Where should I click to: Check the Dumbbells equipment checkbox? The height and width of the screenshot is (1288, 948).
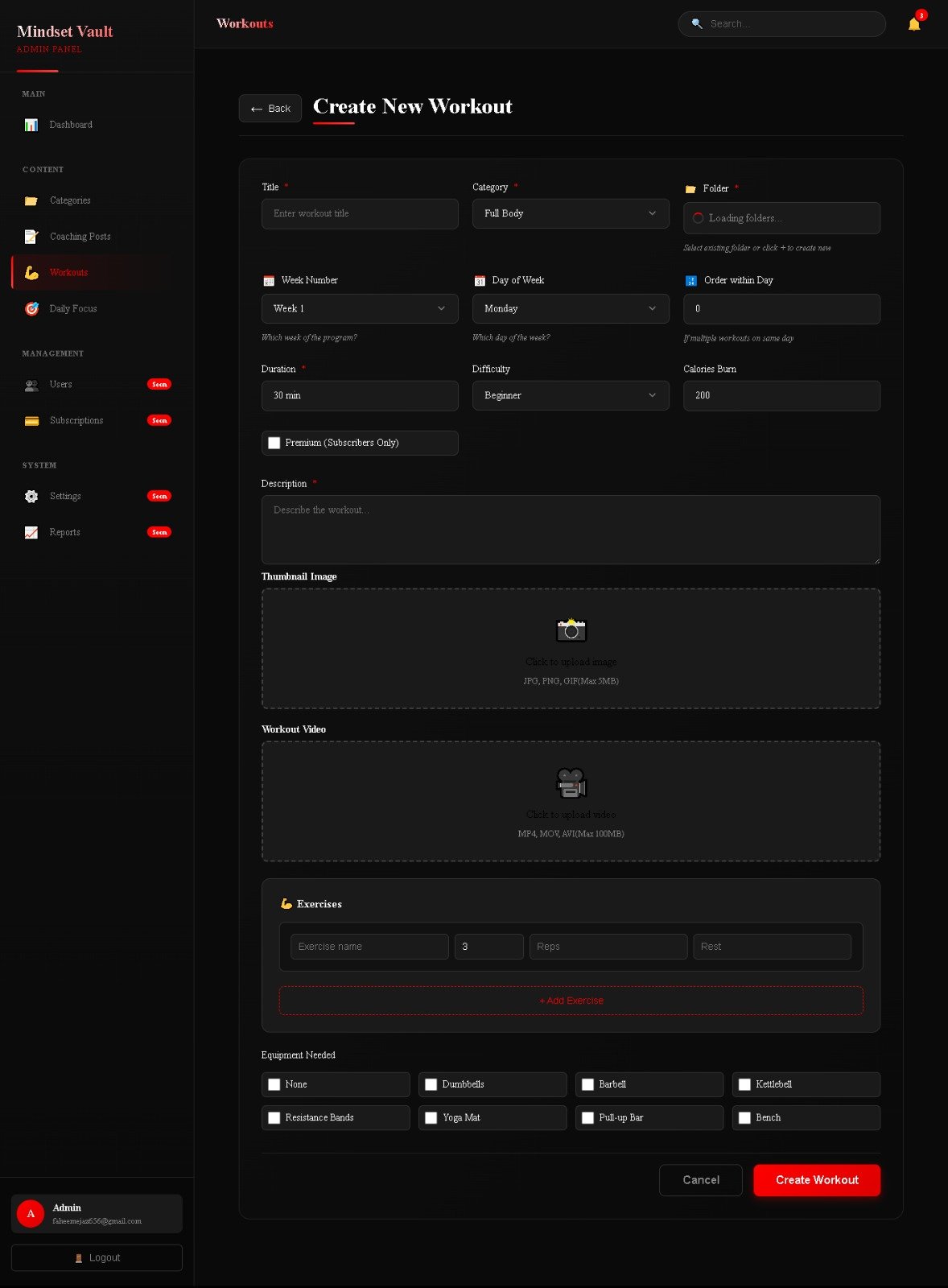pos(431,1084)
